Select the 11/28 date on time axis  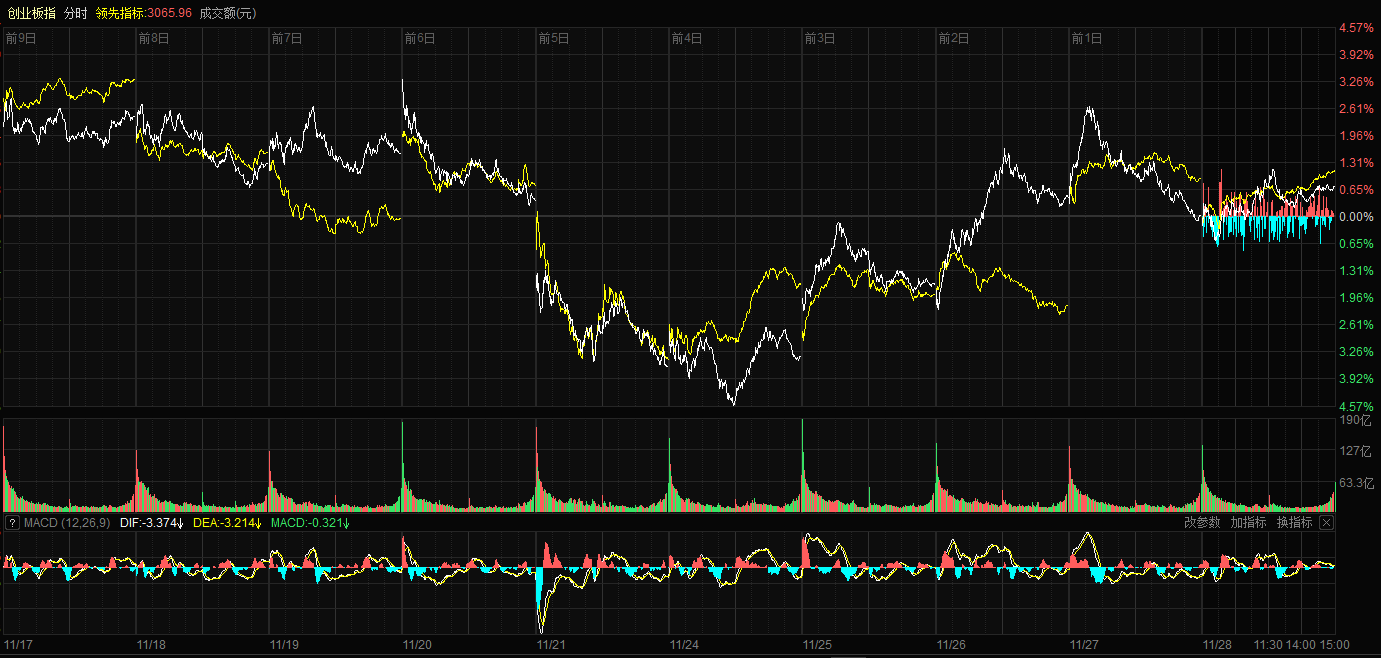[x=1217, y=646]
